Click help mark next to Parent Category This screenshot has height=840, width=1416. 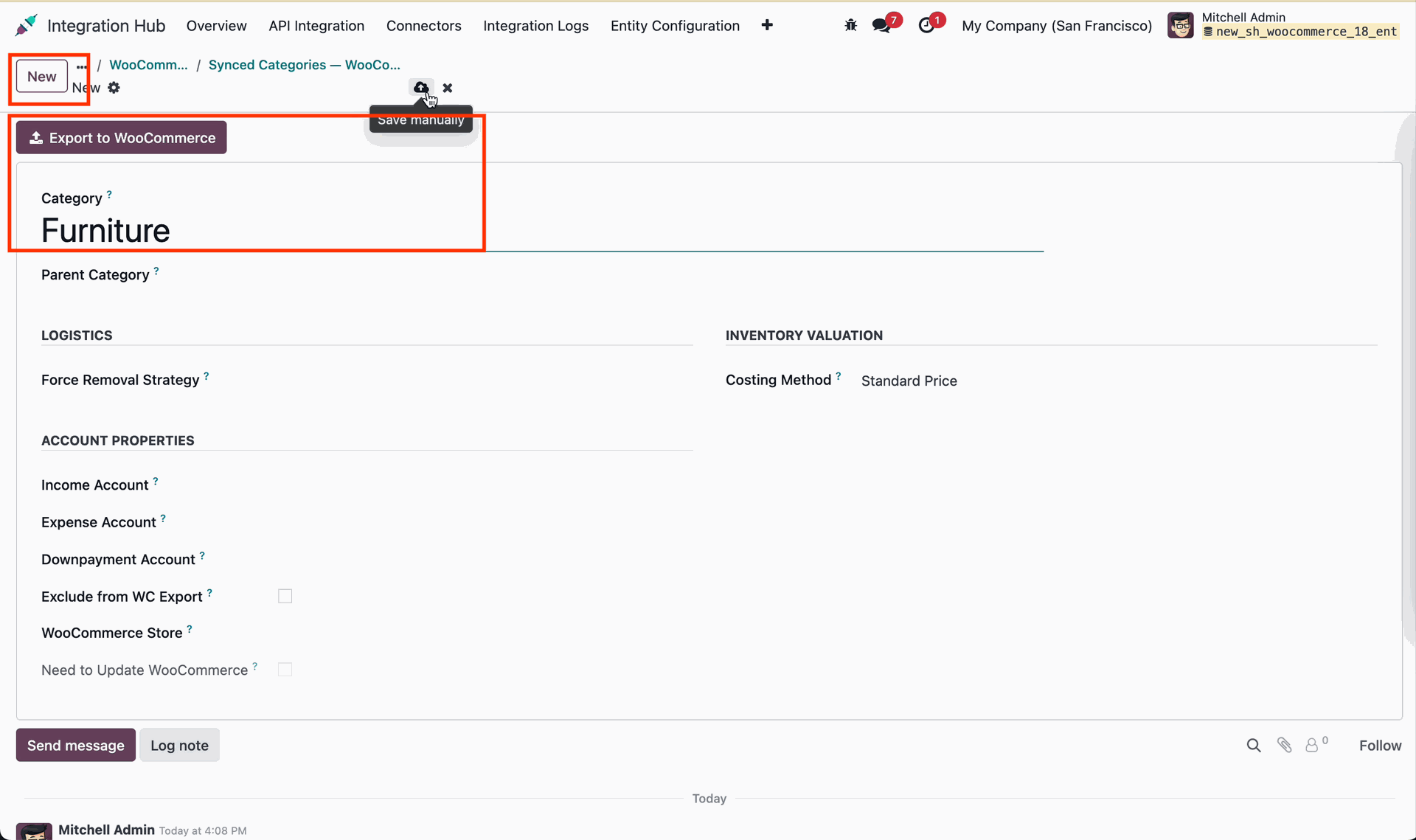(156, 271)
